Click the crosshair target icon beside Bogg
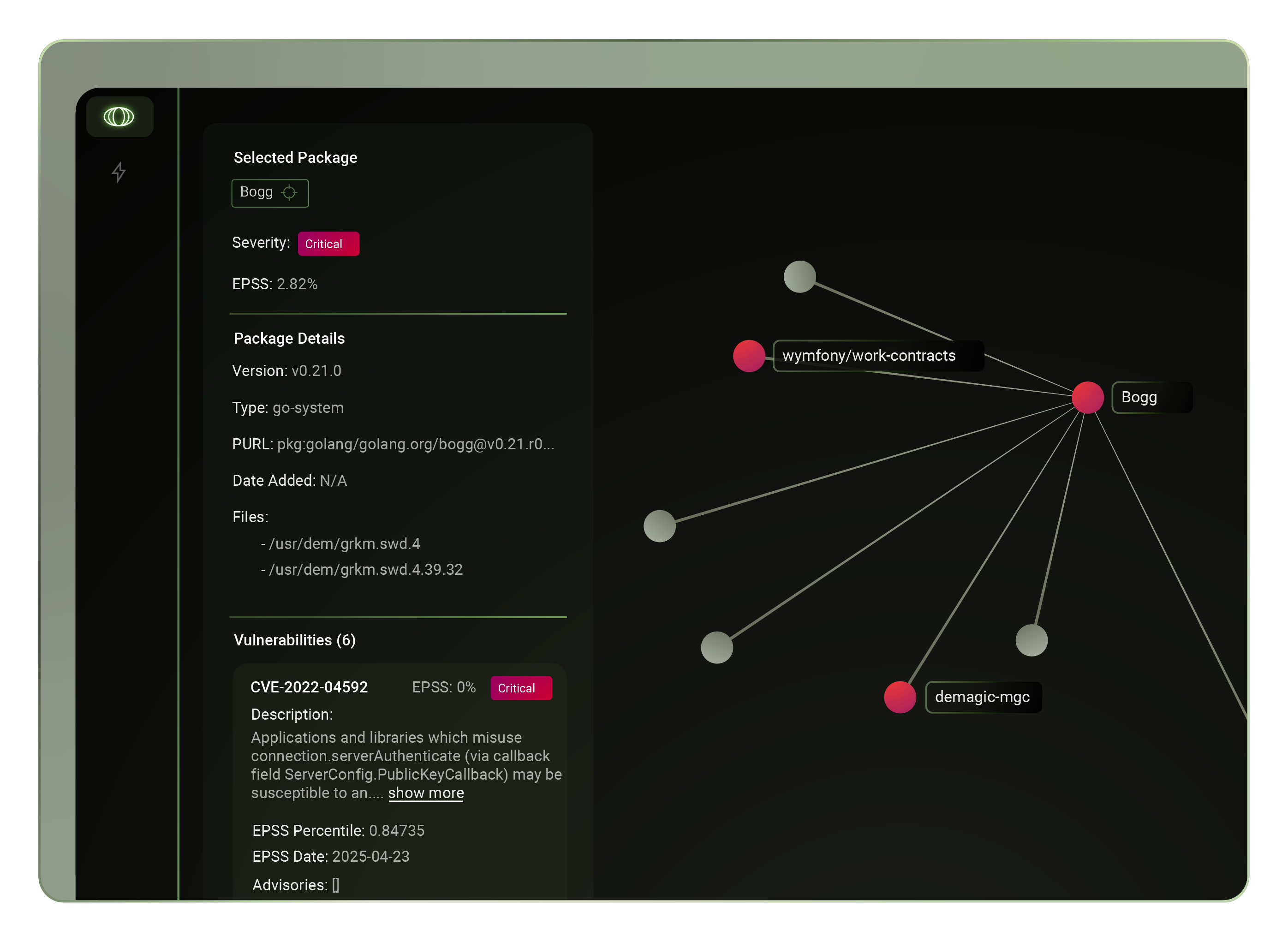 (x=290, y=193)
